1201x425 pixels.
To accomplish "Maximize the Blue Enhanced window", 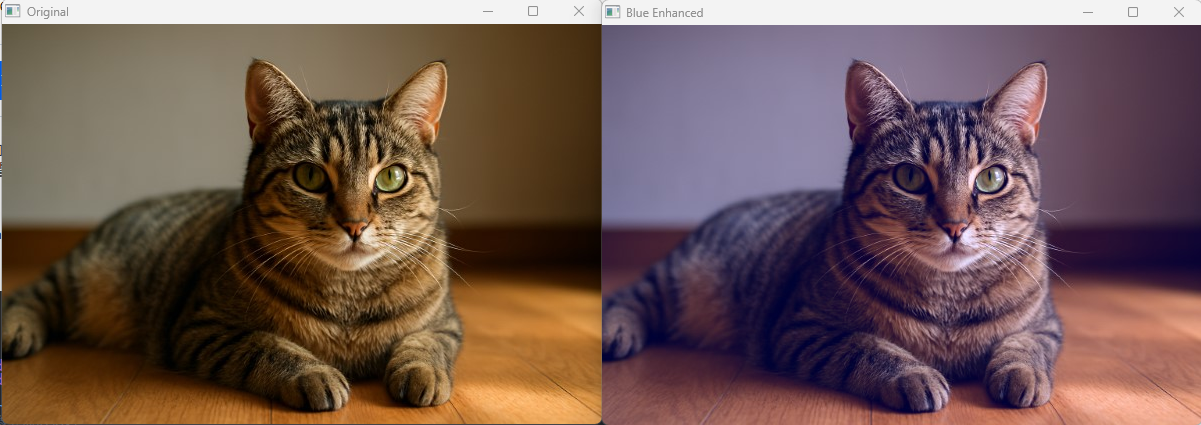I will click(x=1133, y=12).
